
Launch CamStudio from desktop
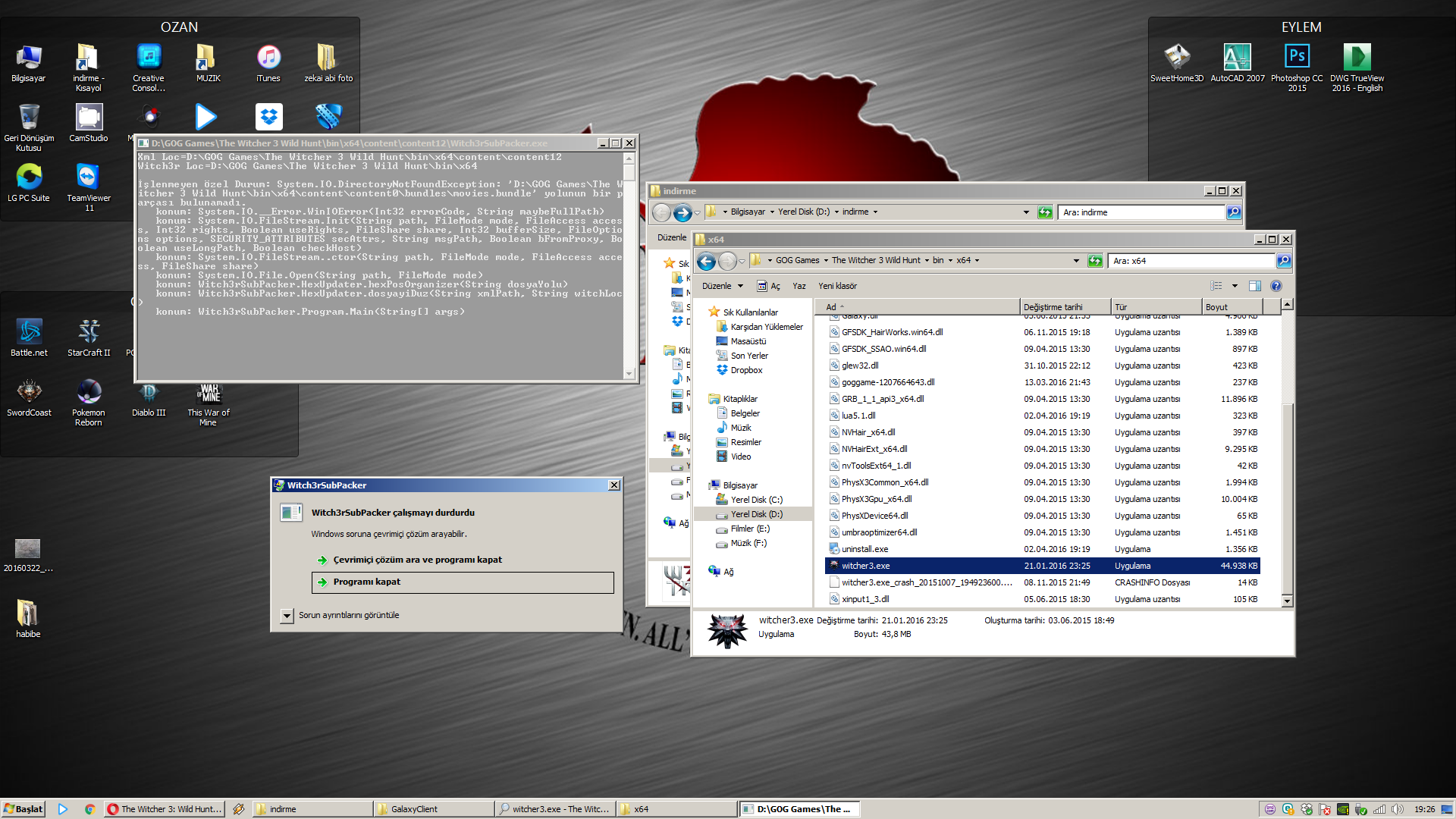[x=89, y=123]
